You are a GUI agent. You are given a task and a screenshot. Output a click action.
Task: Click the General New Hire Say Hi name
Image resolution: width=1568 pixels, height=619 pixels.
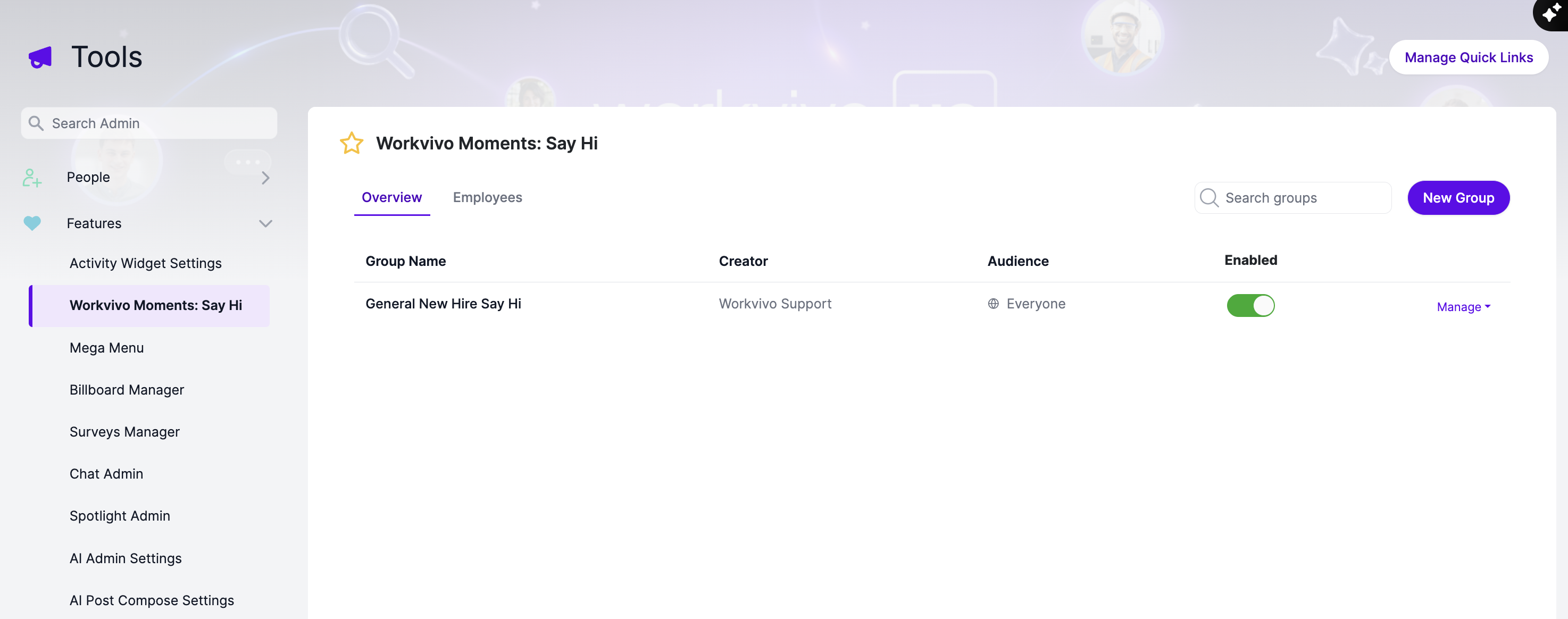coord(443,304)
